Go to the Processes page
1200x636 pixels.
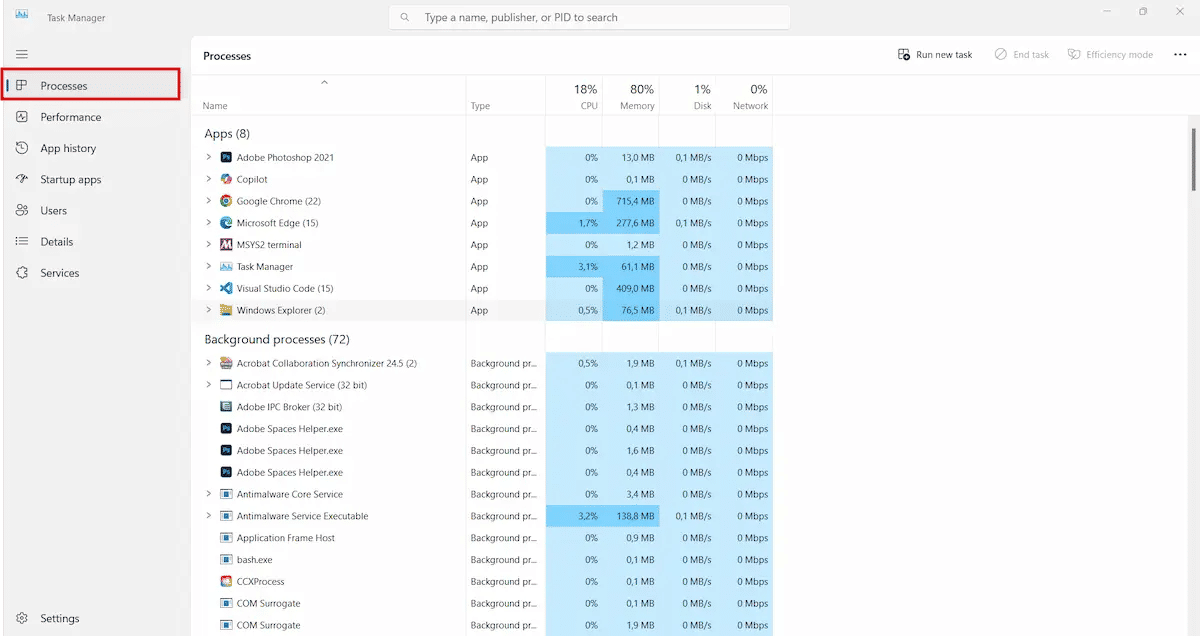(x=92, y=85)
